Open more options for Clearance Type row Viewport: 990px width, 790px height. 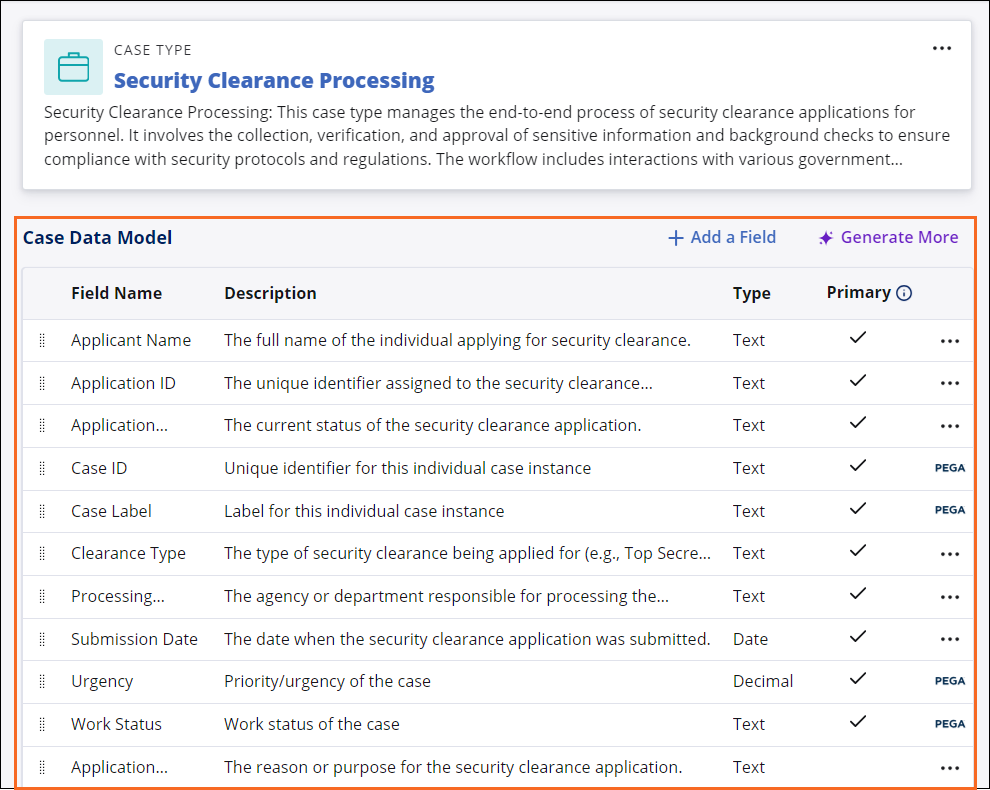pos(949,554)
